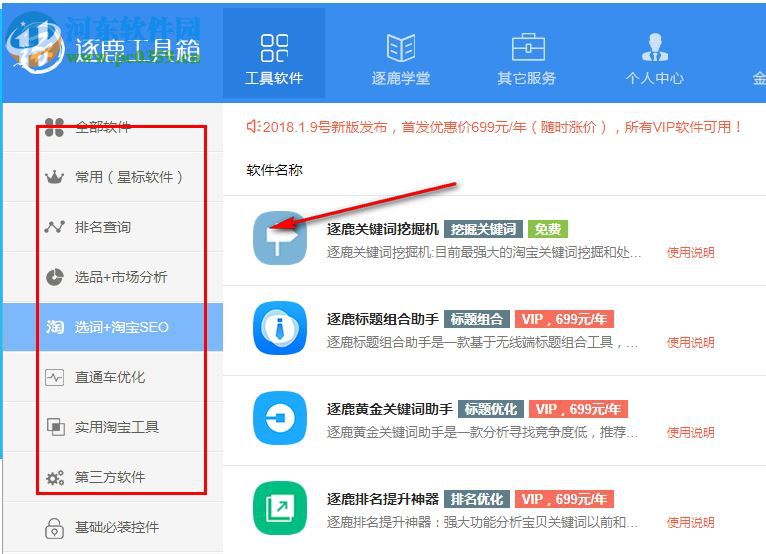This screenshot has width=766, height=554.
Task: Click the 软件名称 column header
Action: (x=274, y=170)
